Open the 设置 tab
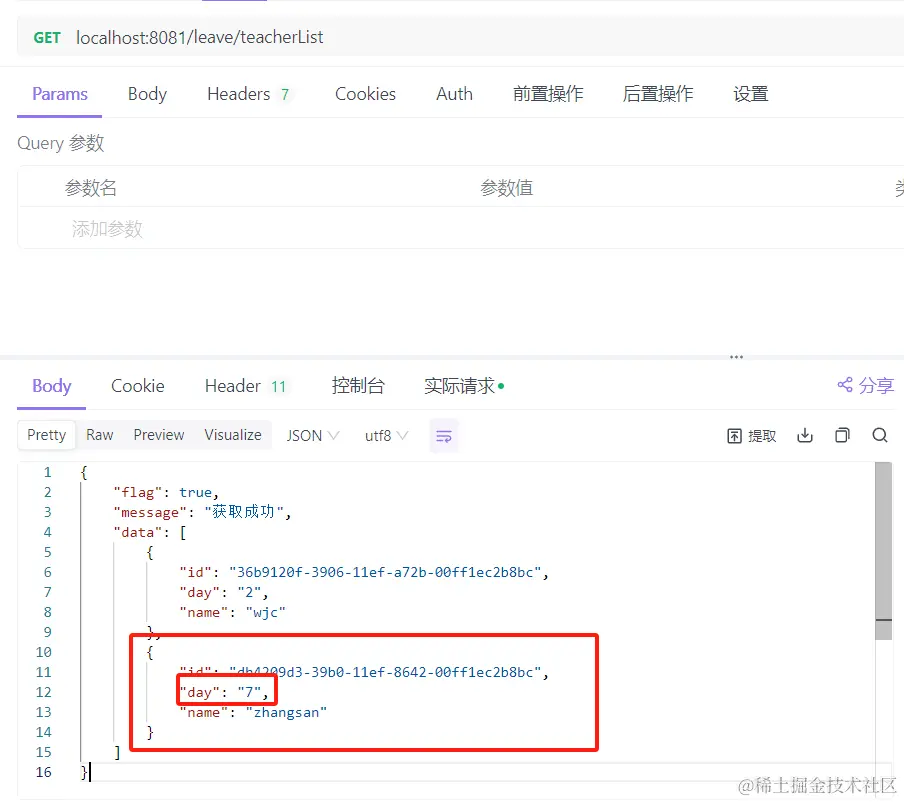Image resolution: width=904 pixels, height=802 pixels. [751, 94]
